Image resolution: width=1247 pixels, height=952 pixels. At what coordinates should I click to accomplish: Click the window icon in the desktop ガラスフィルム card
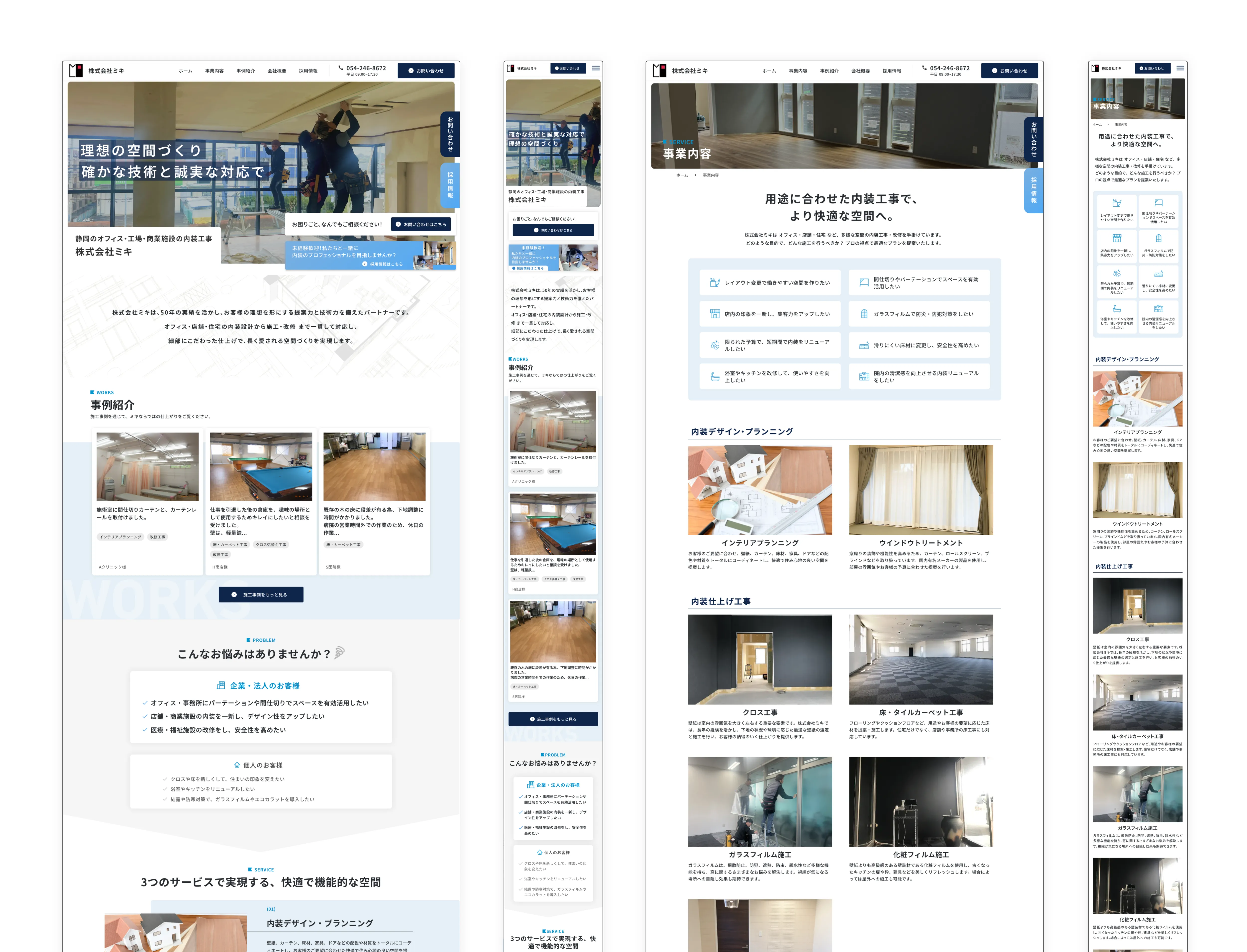tap(864, 313)
